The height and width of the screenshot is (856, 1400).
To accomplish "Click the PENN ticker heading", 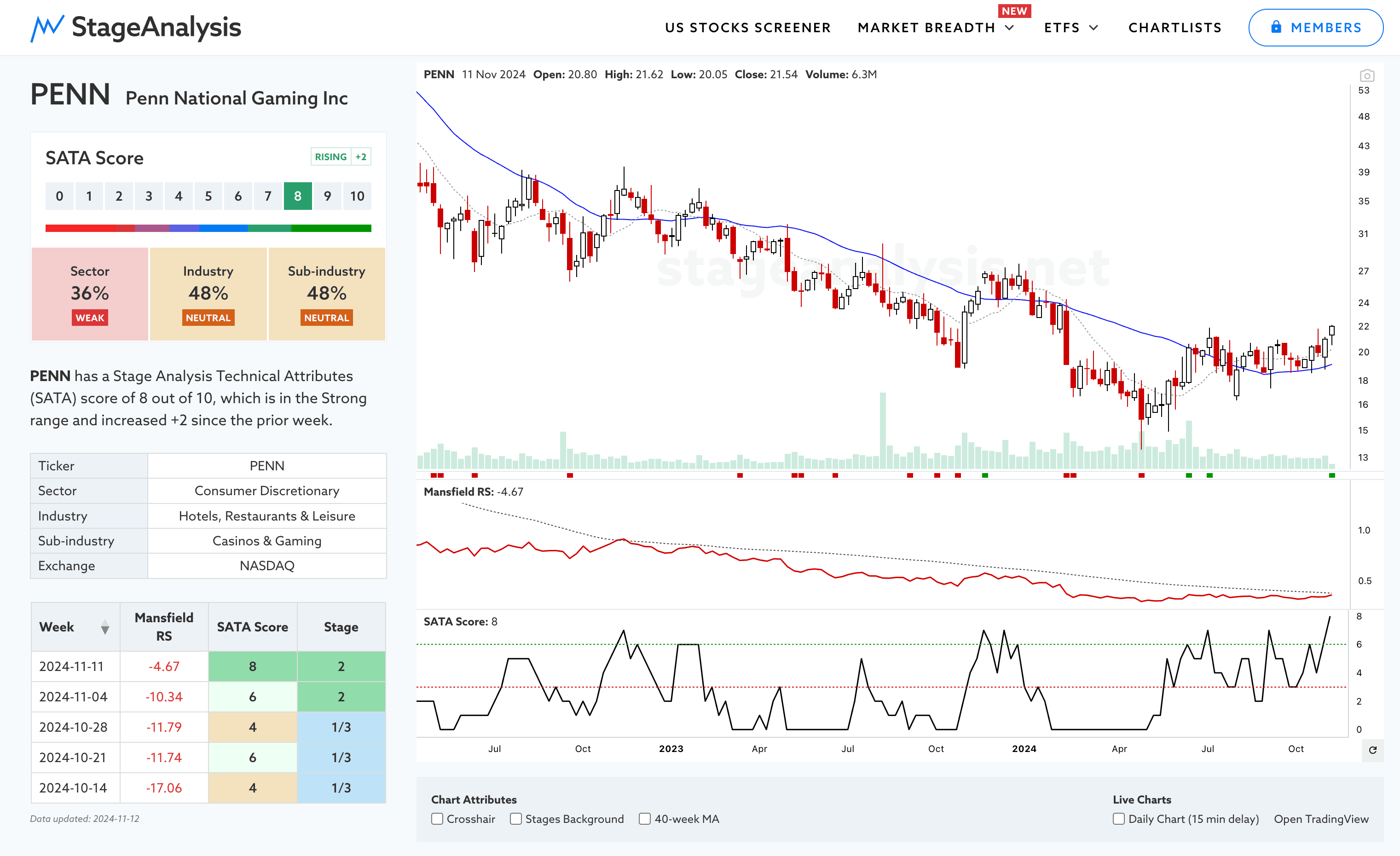I will click(70, 94).
